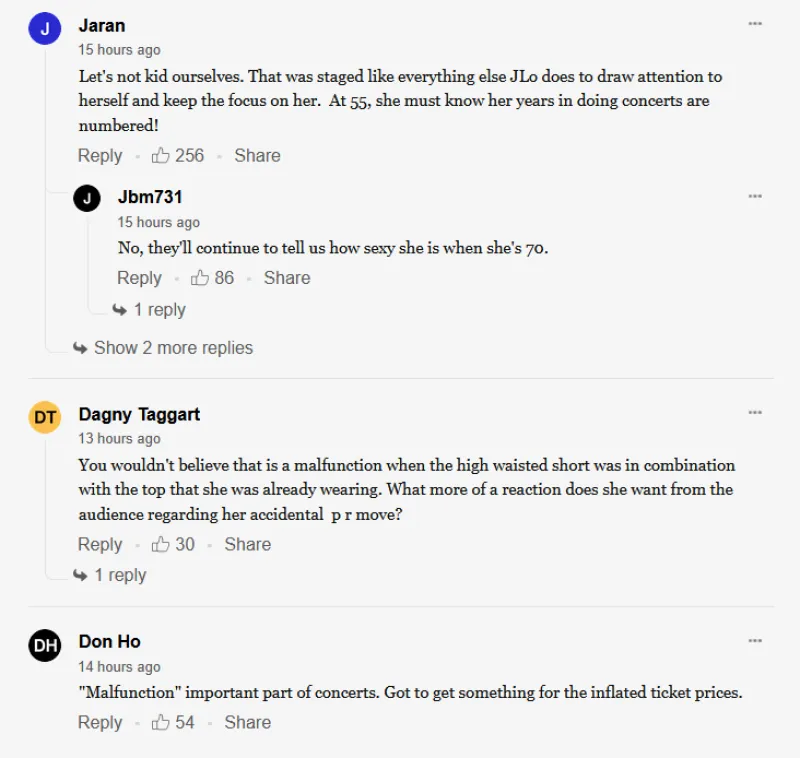The height and width of the screenshot is (758, 800).
Task: Share Jaran's comment
Action: click(x=257, y=156)
